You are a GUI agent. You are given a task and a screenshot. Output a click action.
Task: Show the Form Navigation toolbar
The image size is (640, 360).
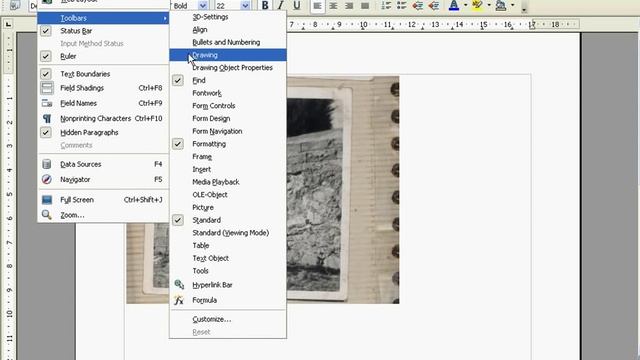[228, 131]
